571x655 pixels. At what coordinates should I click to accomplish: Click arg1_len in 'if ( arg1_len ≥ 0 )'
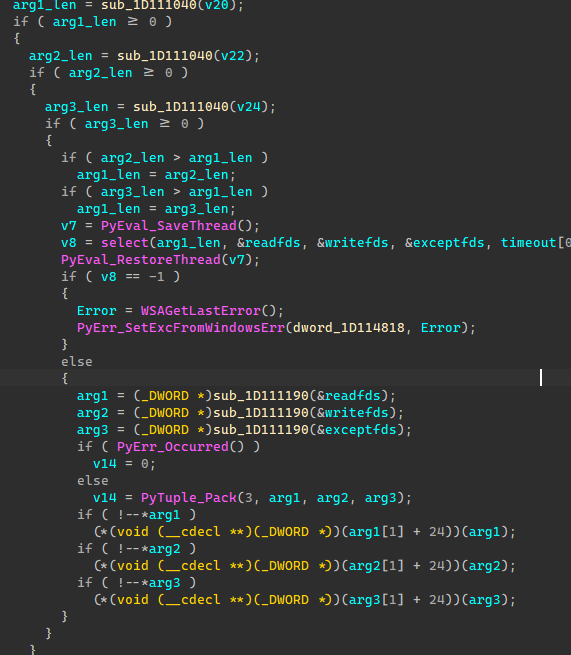click(x=85, y=22)
